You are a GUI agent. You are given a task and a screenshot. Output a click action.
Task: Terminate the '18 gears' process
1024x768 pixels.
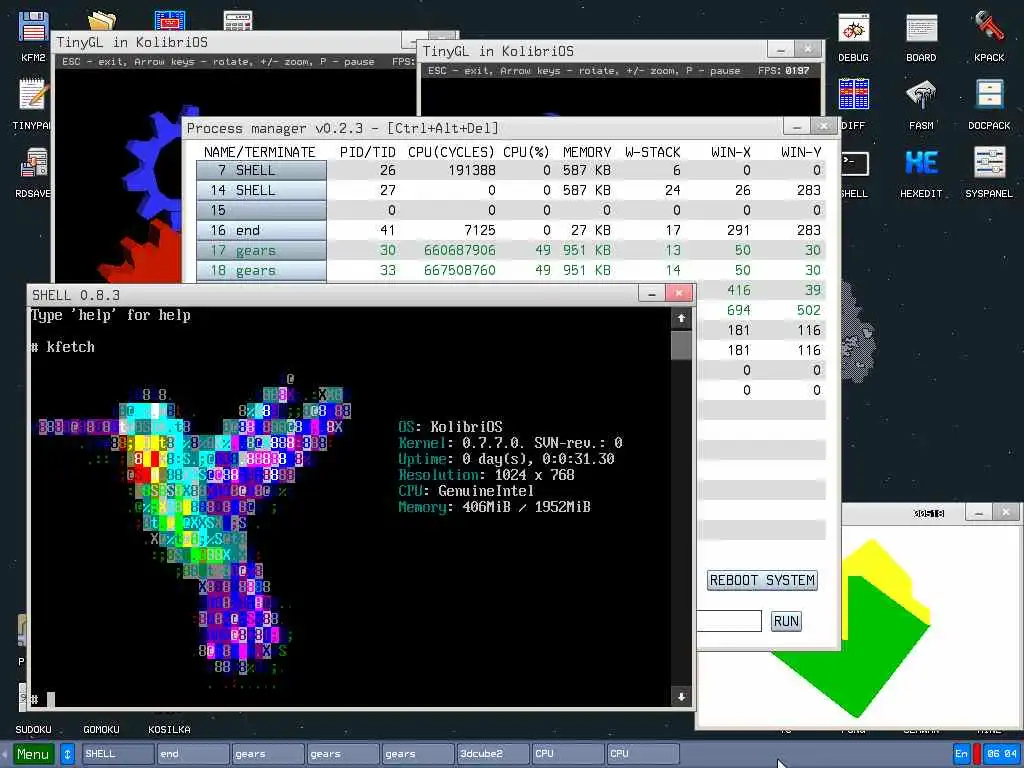coord(261,270)
